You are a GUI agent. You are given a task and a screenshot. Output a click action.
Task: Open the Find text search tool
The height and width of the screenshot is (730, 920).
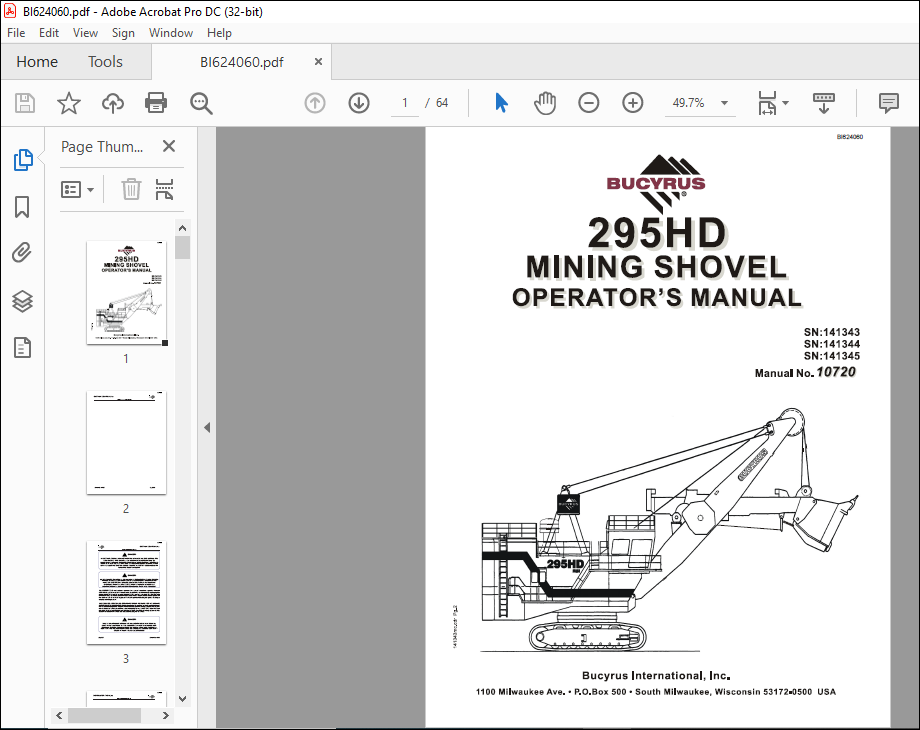(x=201, y=103)
